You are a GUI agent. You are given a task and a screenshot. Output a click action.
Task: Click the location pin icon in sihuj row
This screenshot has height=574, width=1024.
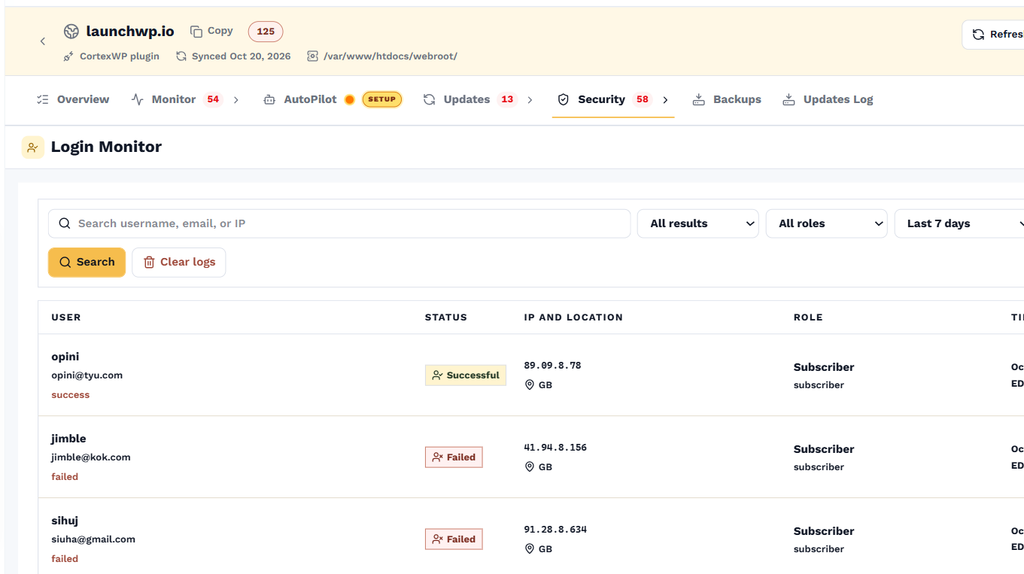click(x=530, y=549)
